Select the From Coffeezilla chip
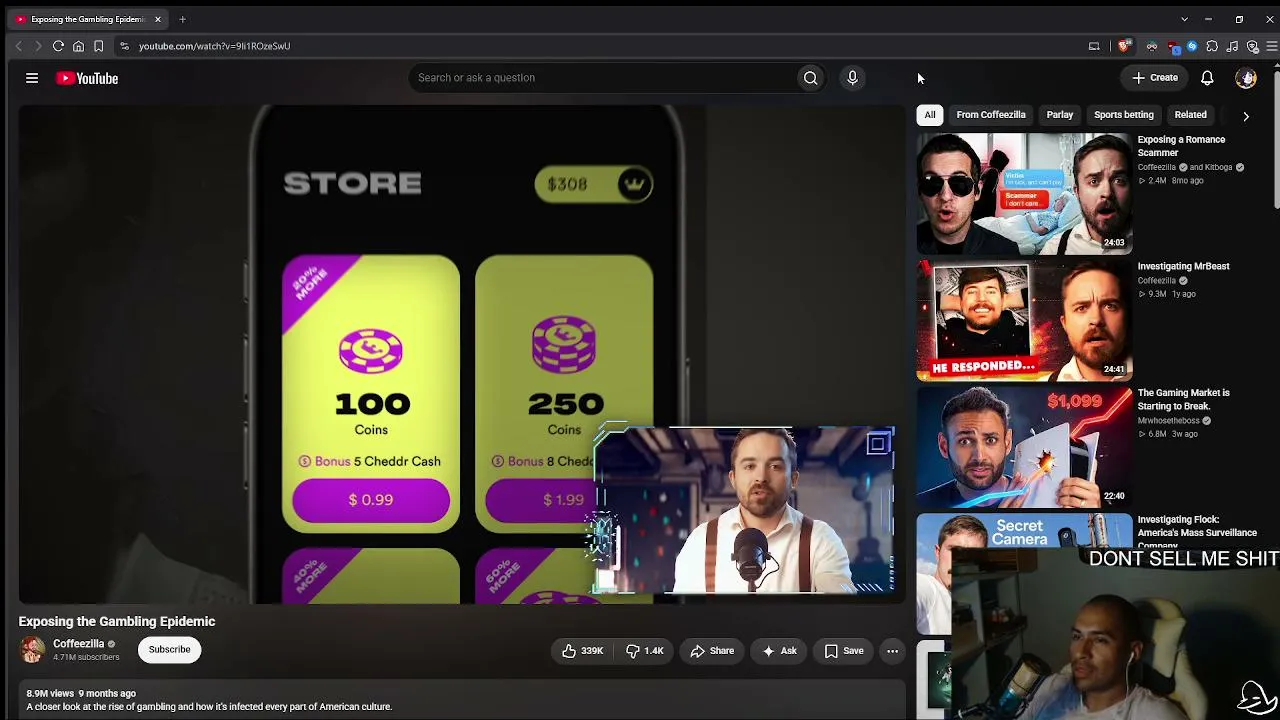1280x720 pixels. pos(991,115)
